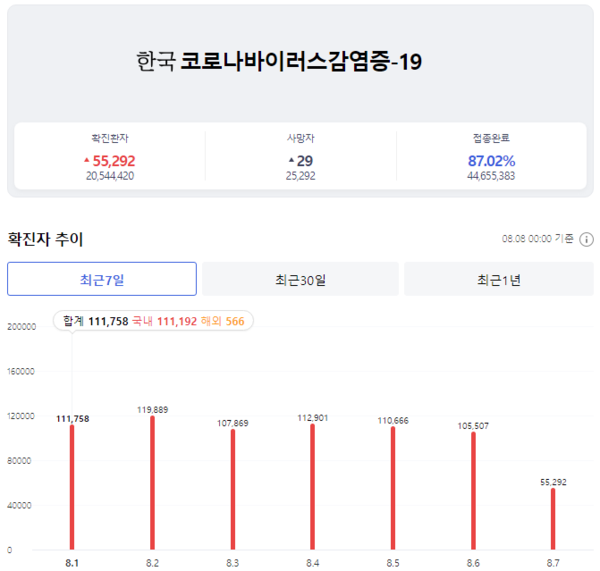The image size is (600, 571).
Task: Click the cumulative total 20,544,420
Action: click(x=110, y=176)
